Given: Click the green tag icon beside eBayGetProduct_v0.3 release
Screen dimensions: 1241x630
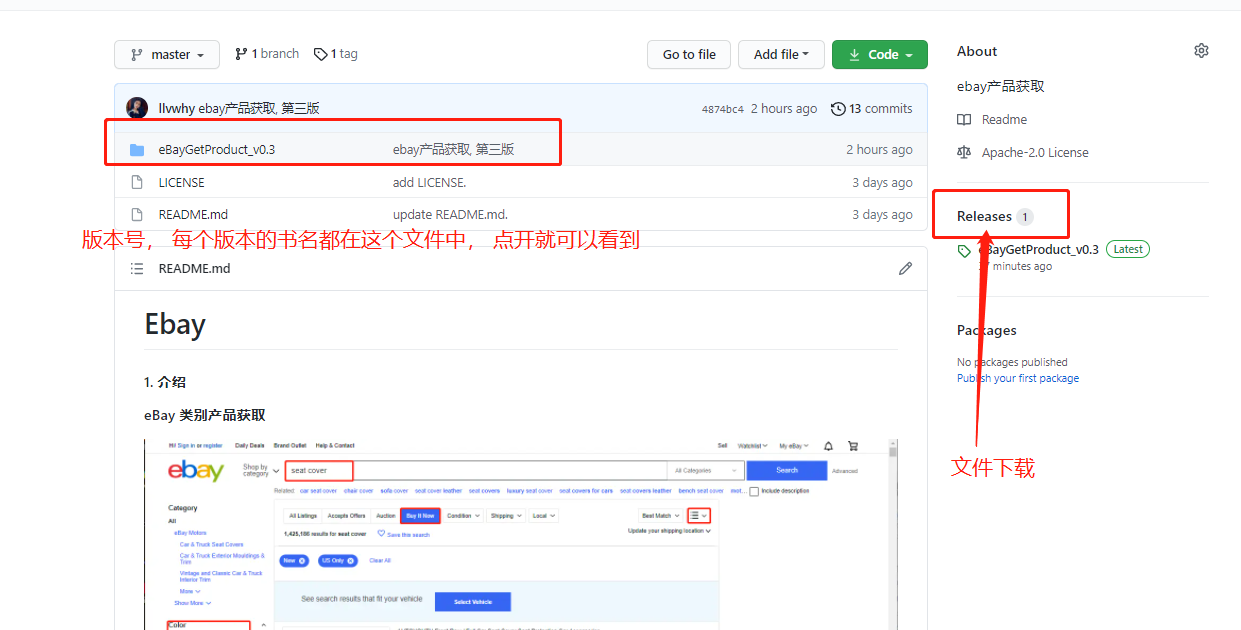Looking at the screenshot, I should click(963, 249).
